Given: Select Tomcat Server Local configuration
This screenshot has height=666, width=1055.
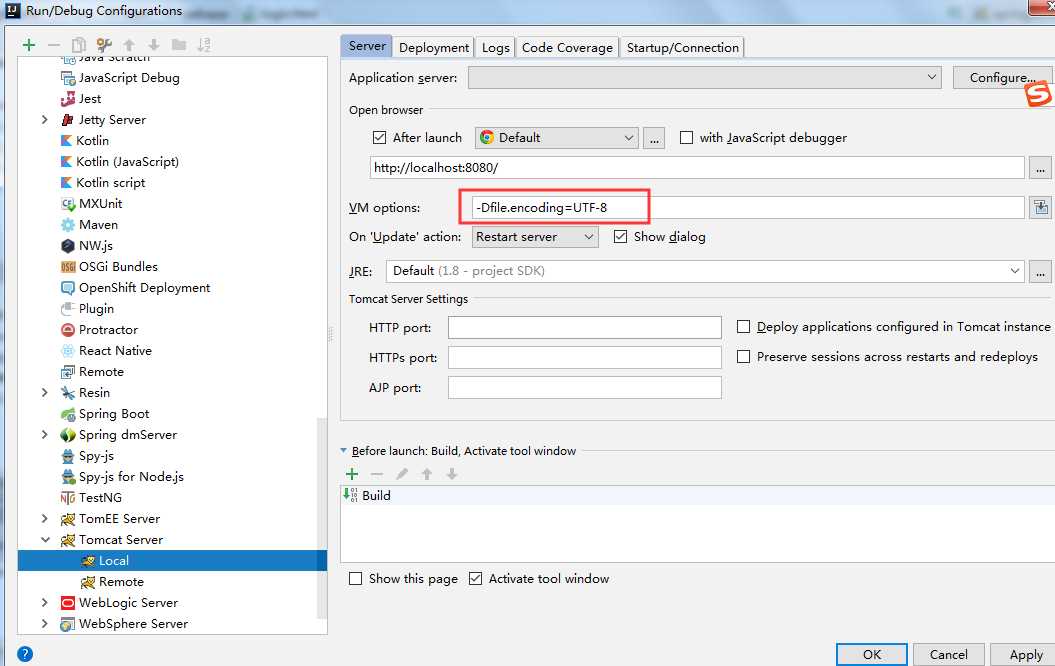Looking at the screenshot, I should tap(172, 560).
